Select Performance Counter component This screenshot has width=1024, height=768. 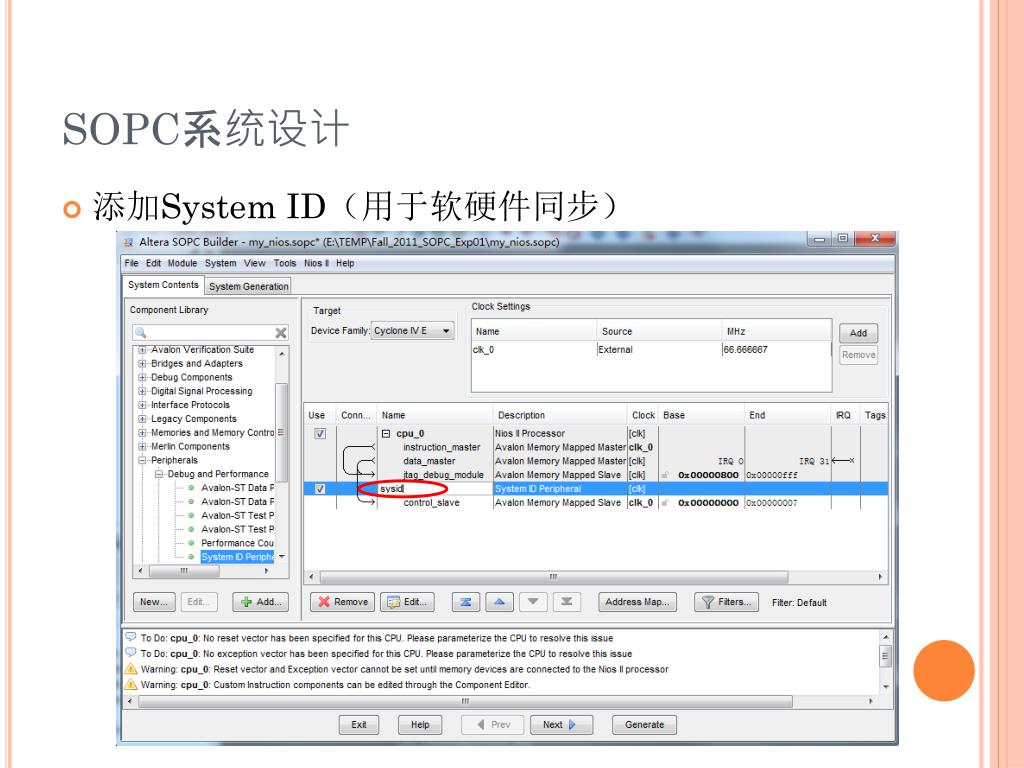237,543
